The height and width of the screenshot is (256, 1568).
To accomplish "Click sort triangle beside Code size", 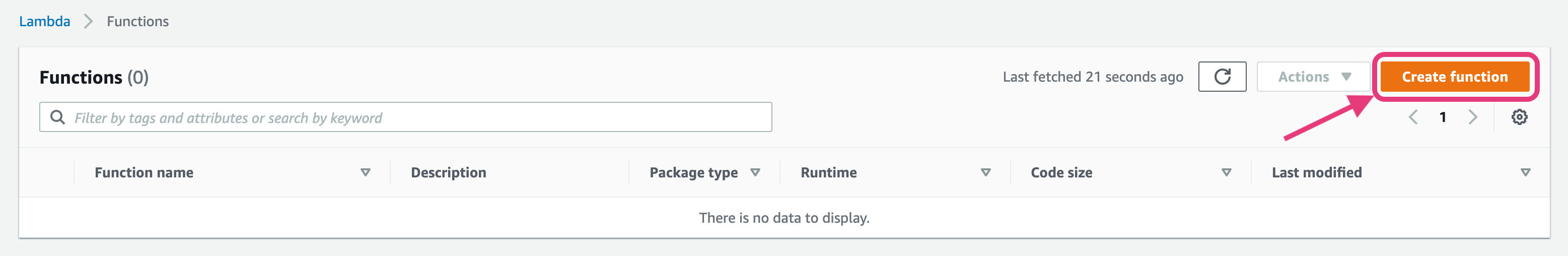I will coord(1226,172).
